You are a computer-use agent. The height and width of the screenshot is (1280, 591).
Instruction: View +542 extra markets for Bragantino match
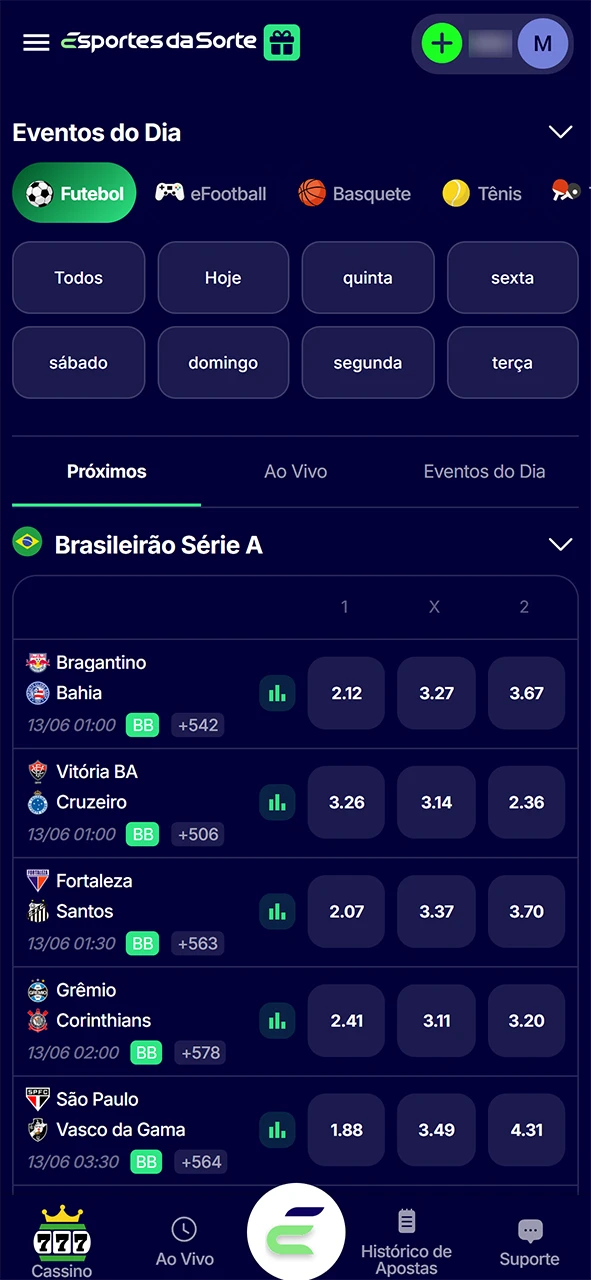(x=197, y=725)
